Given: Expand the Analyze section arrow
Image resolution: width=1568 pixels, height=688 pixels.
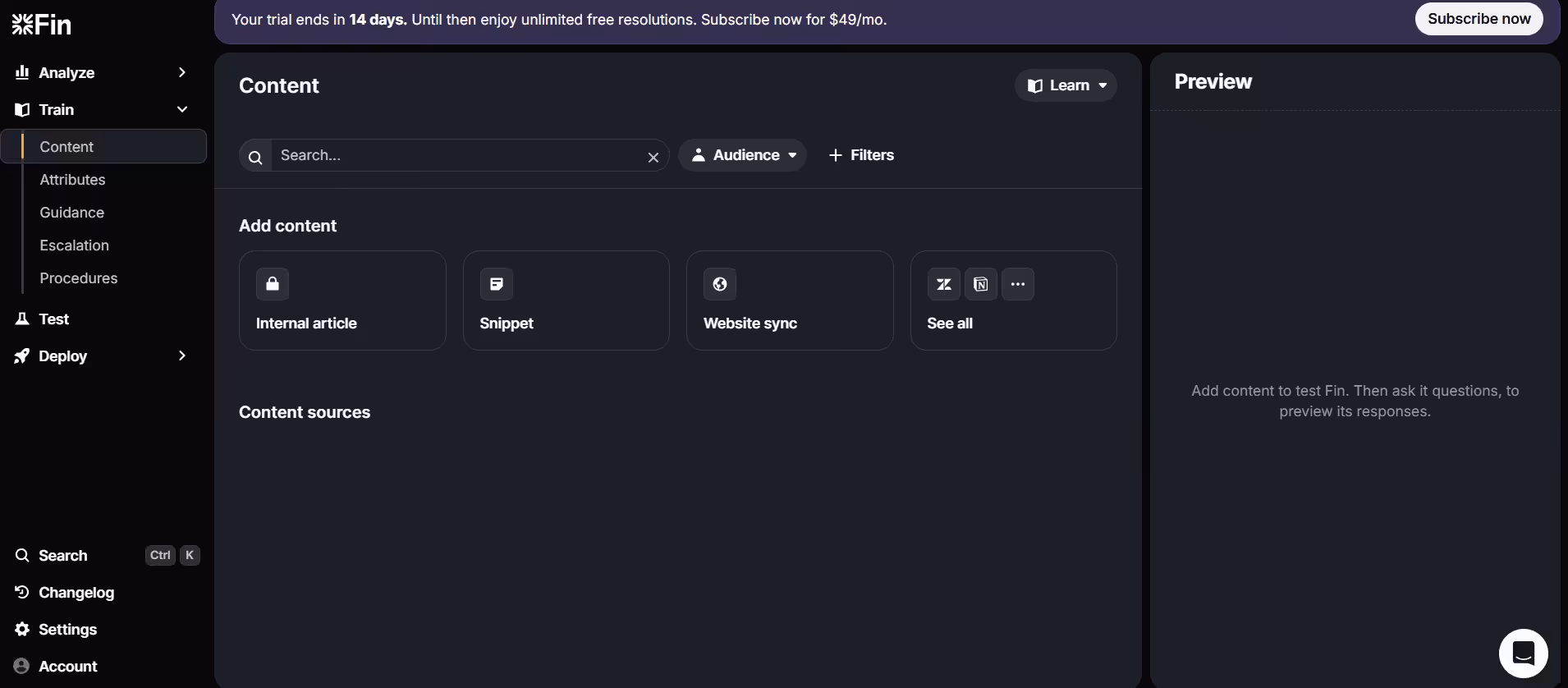Looking at the screenshot, I should (181, 72).
